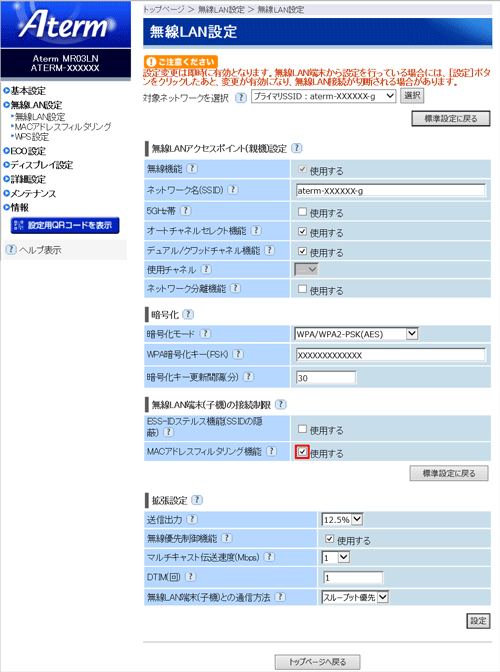Viewport: 500px width, 672px height.
Task: Open WPS設定 submenu link
Action: [x=32, y=137]
